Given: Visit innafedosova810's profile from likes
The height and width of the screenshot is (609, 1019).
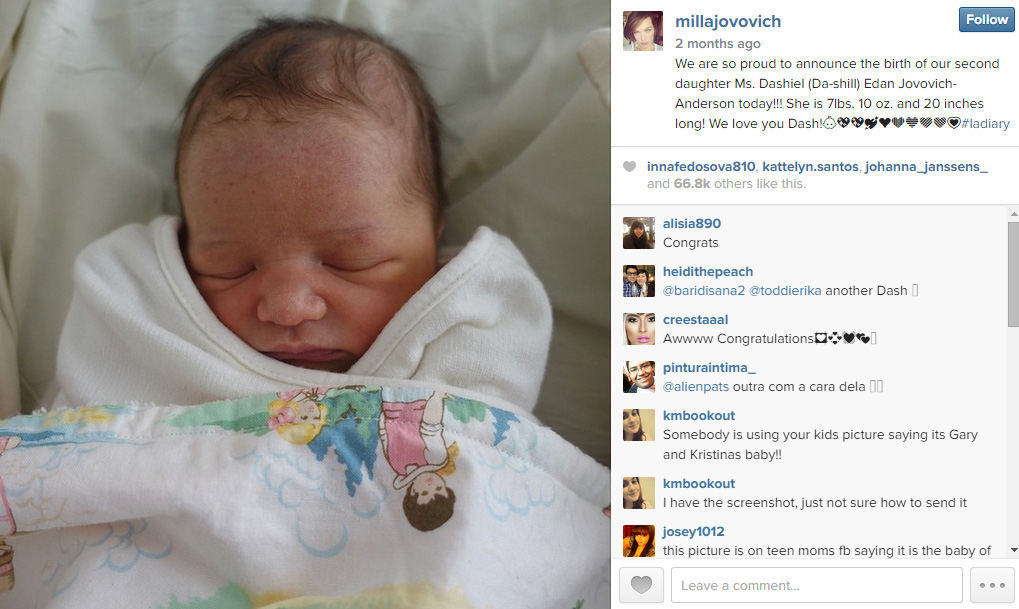Looking at the screenshot, I should tap(701, 166).
